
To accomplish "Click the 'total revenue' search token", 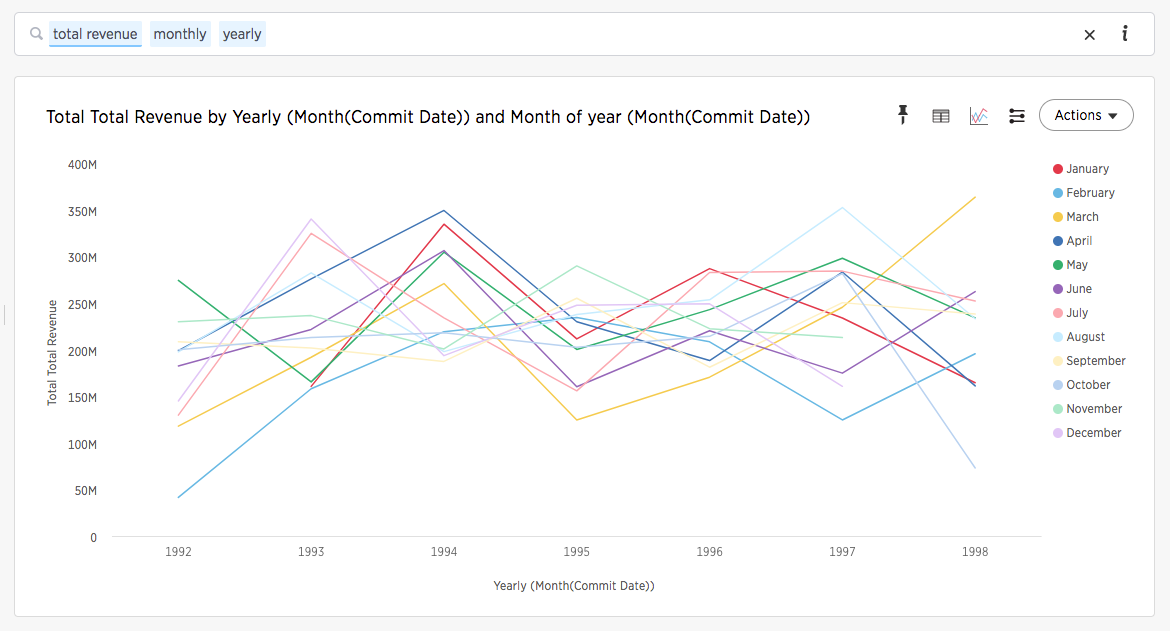I will point(95,33).
